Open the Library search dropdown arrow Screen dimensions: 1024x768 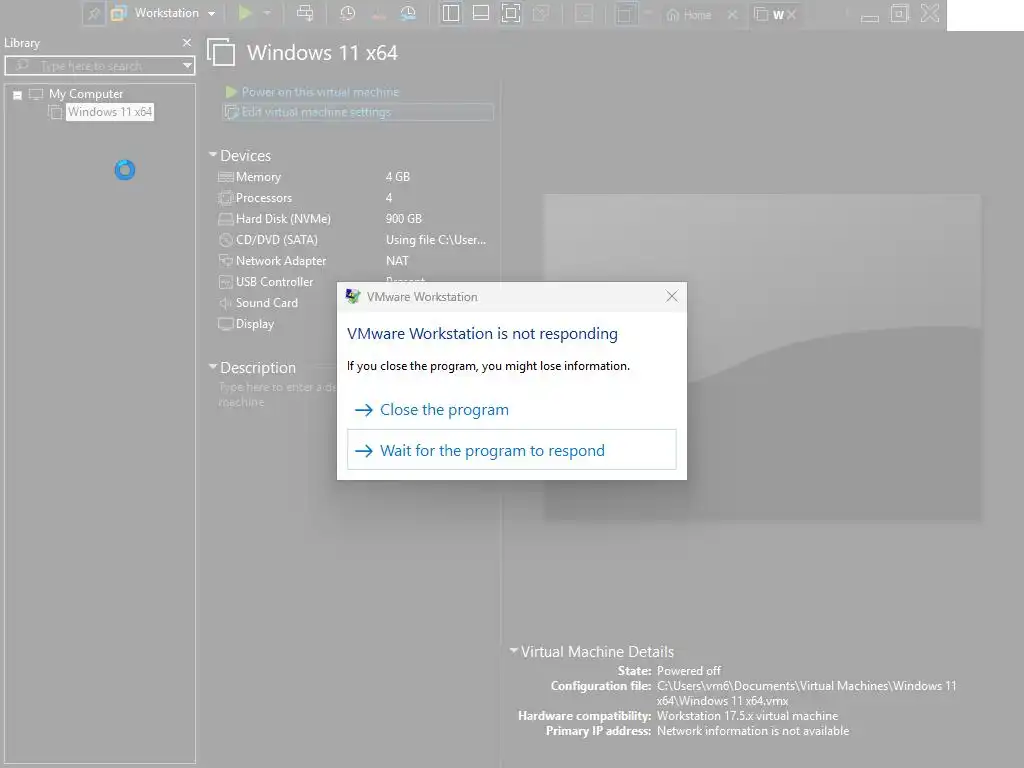coord(187,66)
